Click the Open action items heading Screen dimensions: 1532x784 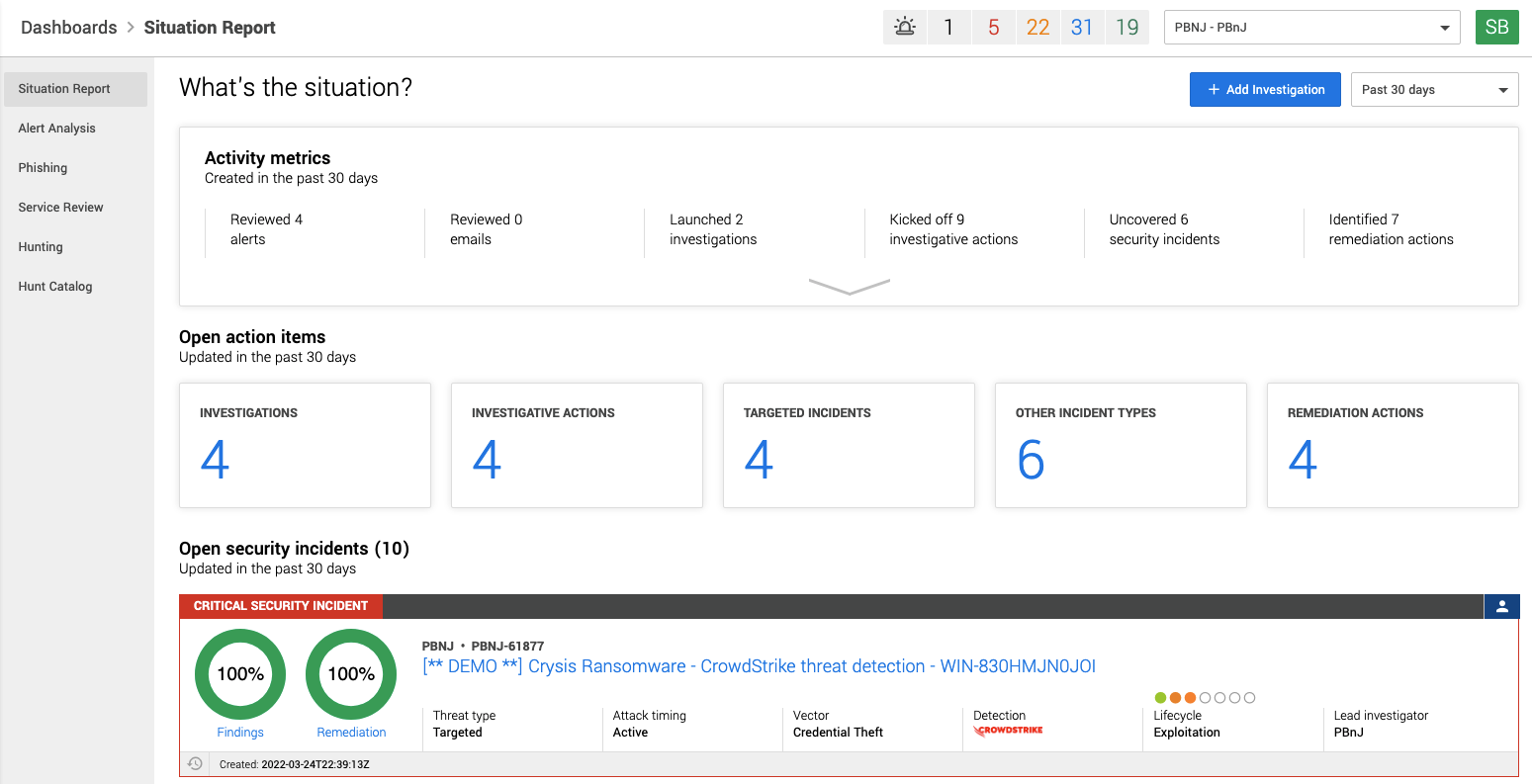(x=252, y=337)
